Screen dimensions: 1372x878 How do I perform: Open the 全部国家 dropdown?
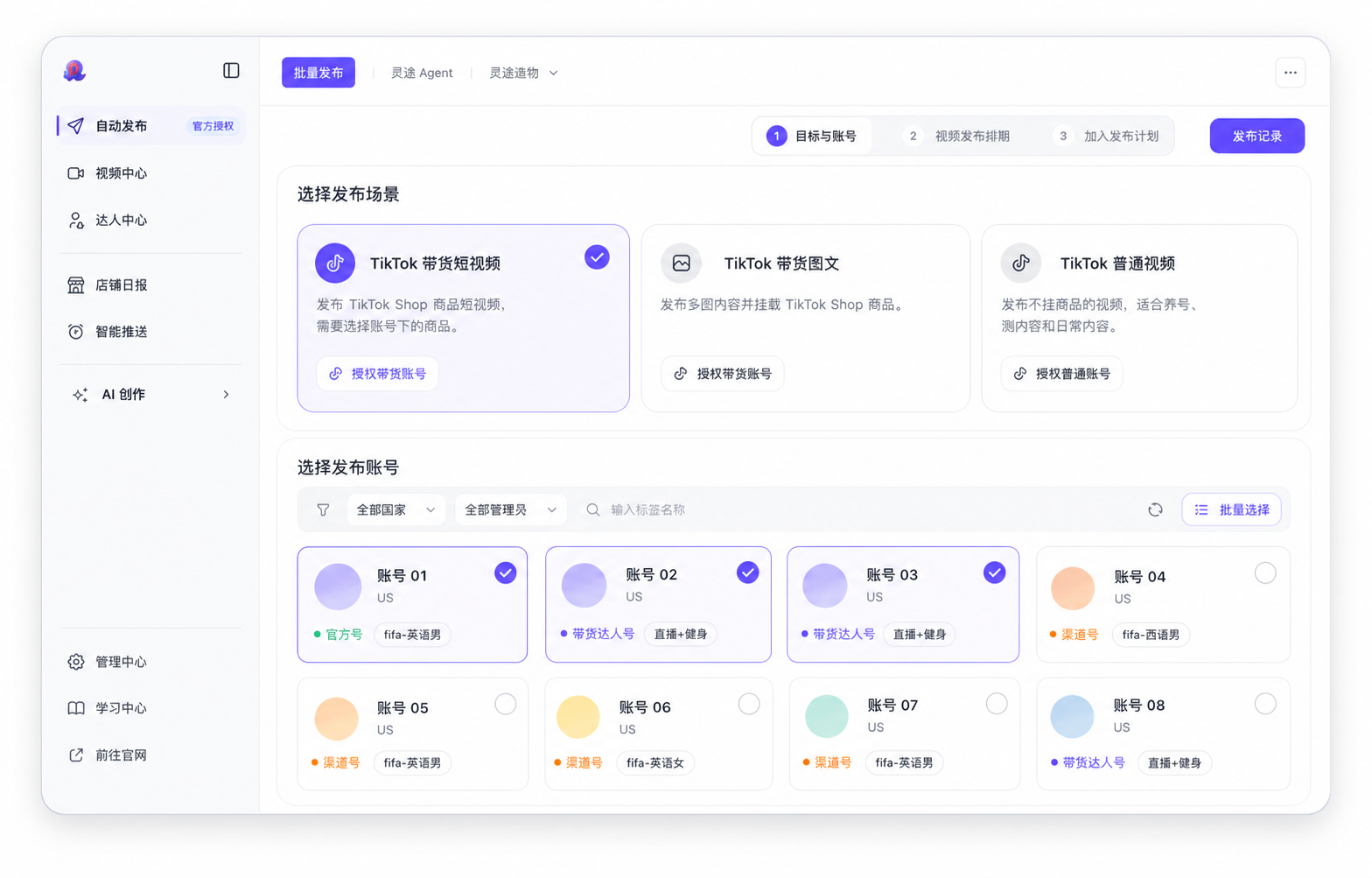click(395, 510)
